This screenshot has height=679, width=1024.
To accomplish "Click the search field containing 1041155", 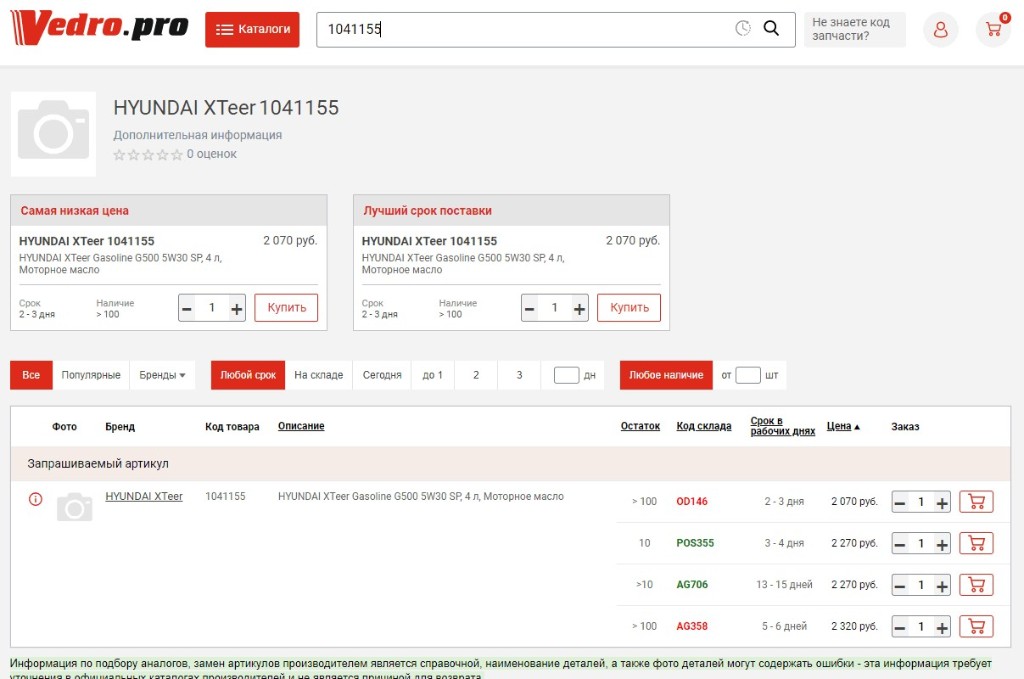I will [556, 29].
